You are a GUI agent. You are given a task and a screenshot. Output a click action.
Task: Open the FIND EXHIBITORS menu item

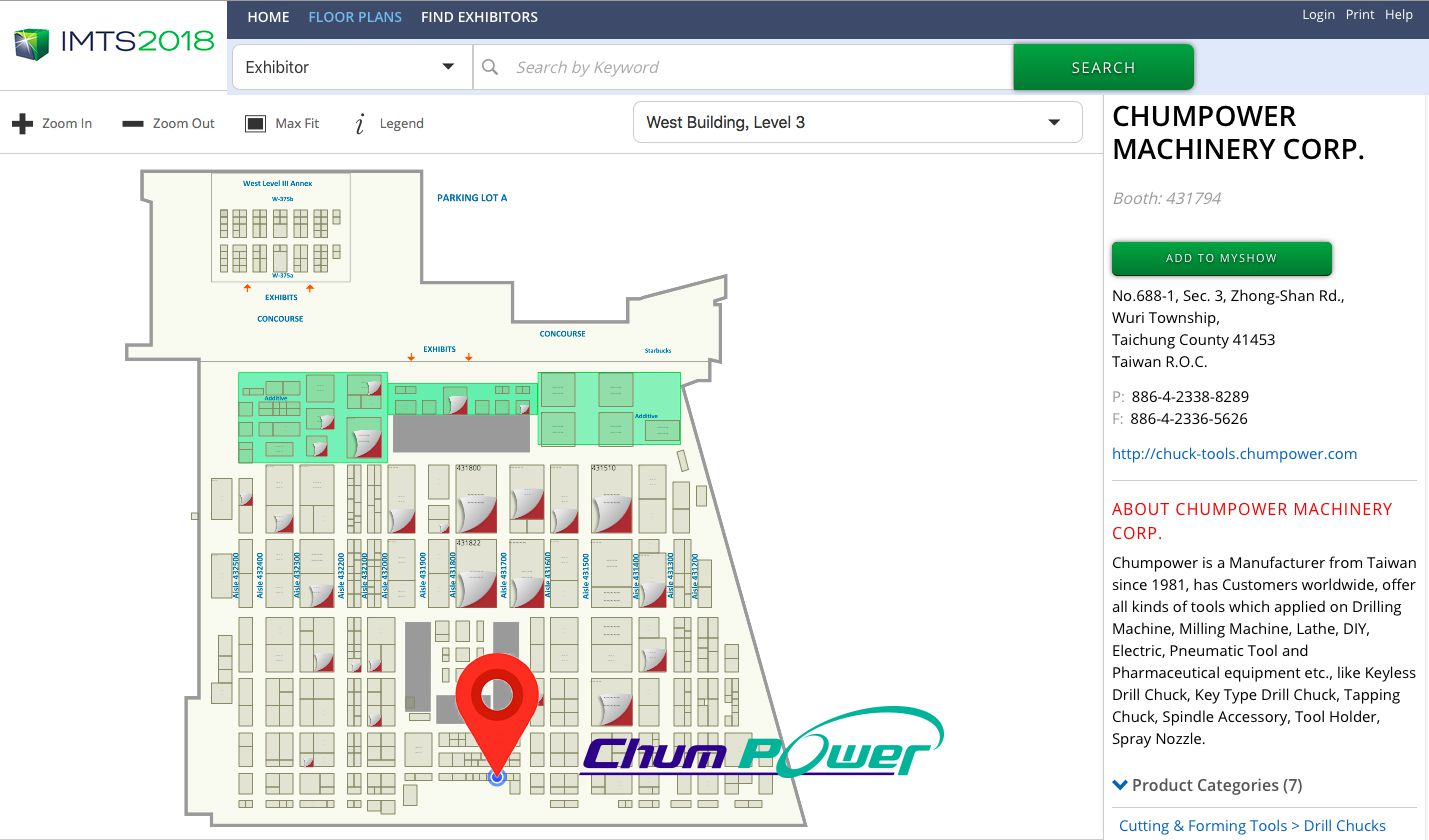click(479, 17)
